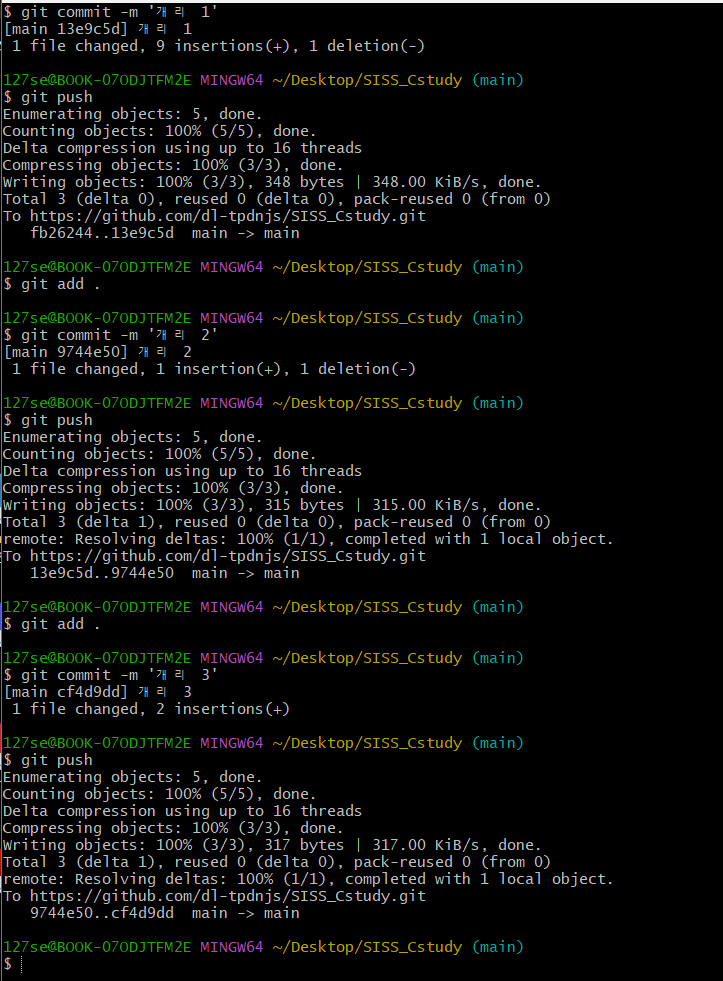Image resolution: width=723 pixels, height=981 pixels.
Task: Click the commit hash range fb26244..13e9c5d
Action: [102, 233]
